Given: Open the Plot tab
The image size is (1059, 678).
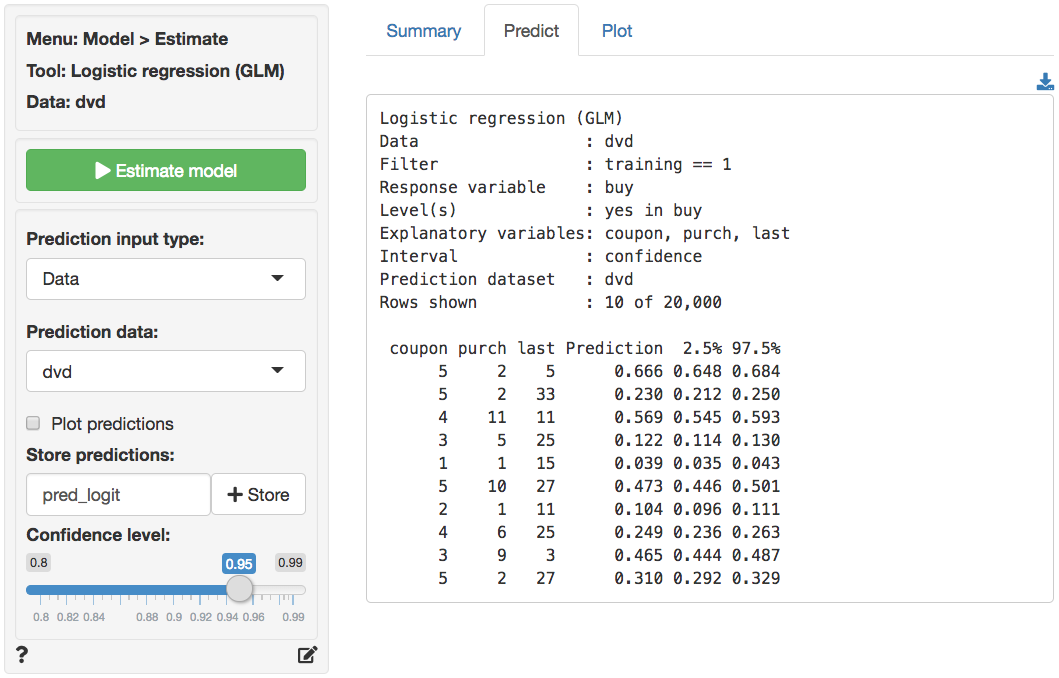Looking at the screenshot, I should (x=617, y=31).
